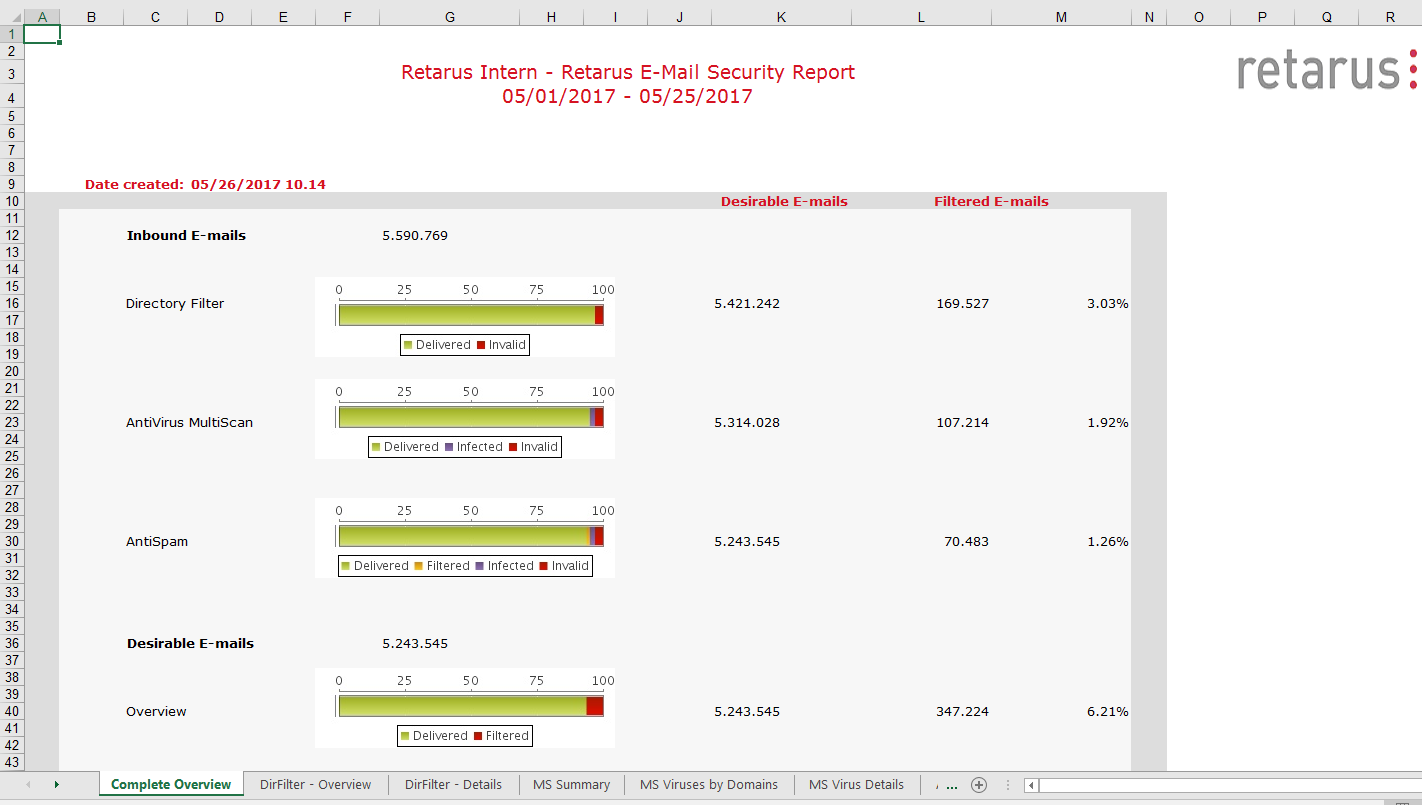
Task: Click the red Invalid legend marker in Directory Filter chart
Action: [481, 345]
